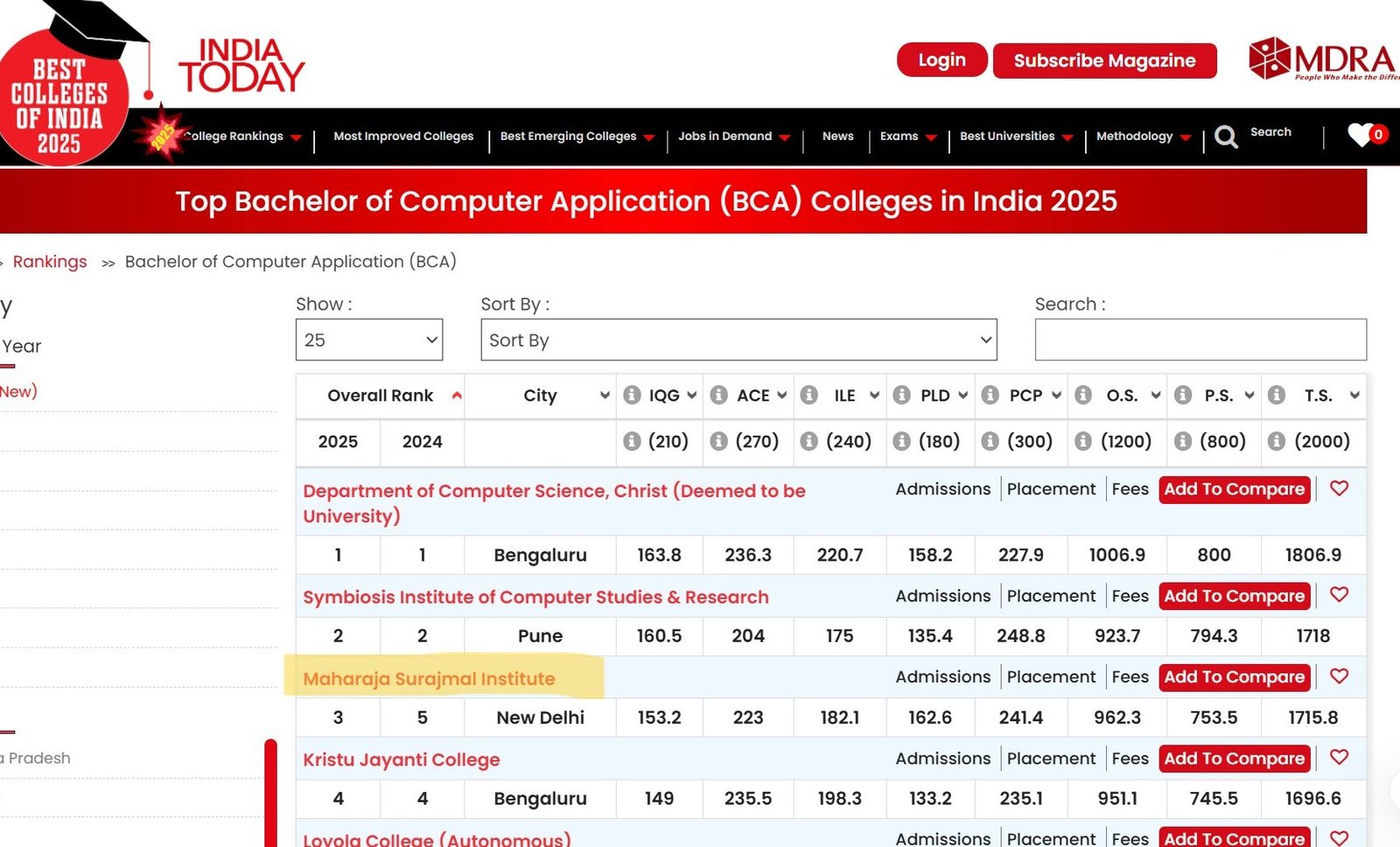Viewport: 1400px width, 847px height.
Task: Expand the T.S. column sort chevron
Action: click(x=1354, y=395)
